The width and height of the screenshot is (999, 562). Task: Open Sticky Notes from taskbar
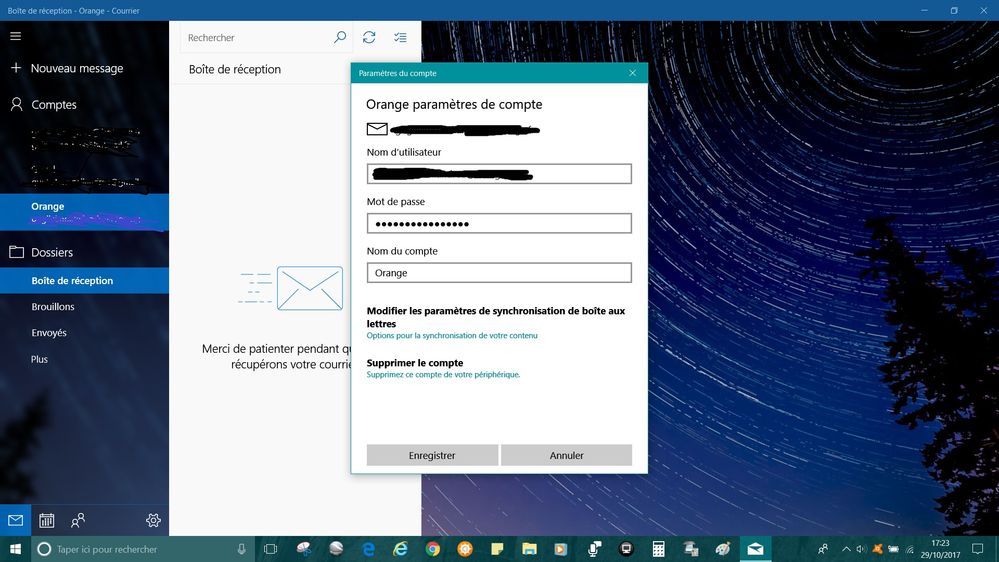pyautogui.click(x=497, y=549)
